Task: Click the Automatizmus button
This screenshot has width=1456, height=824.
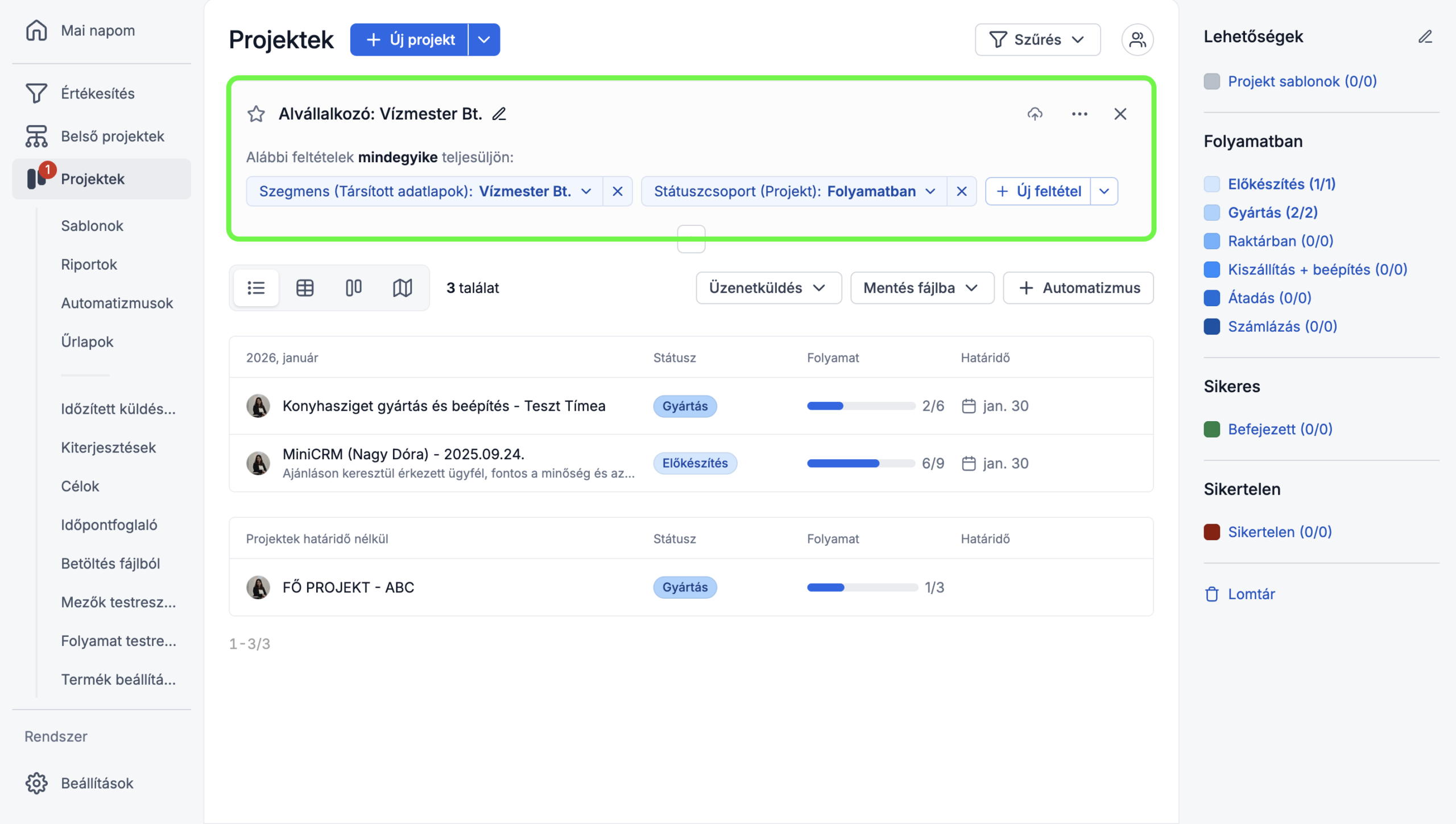Action: click(1078, 288)
